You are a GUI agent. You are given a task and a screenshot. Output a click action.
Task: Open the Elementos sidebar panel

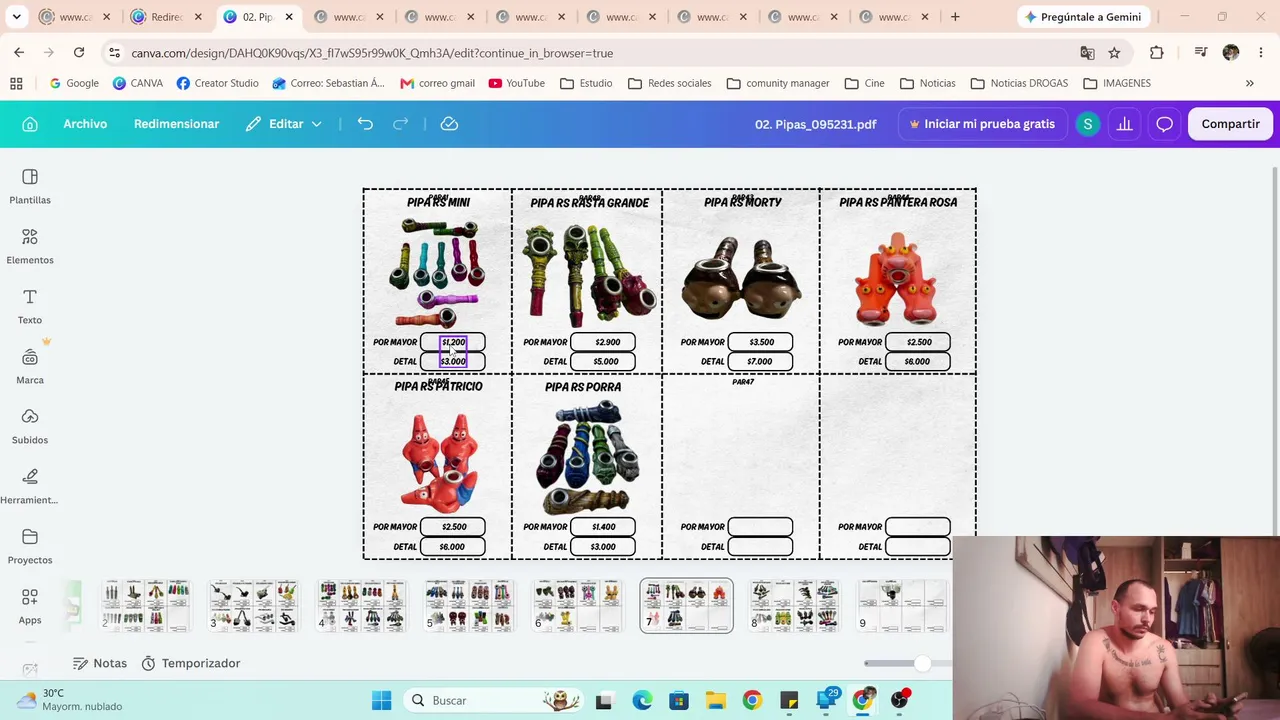click(x=30, y=246)
